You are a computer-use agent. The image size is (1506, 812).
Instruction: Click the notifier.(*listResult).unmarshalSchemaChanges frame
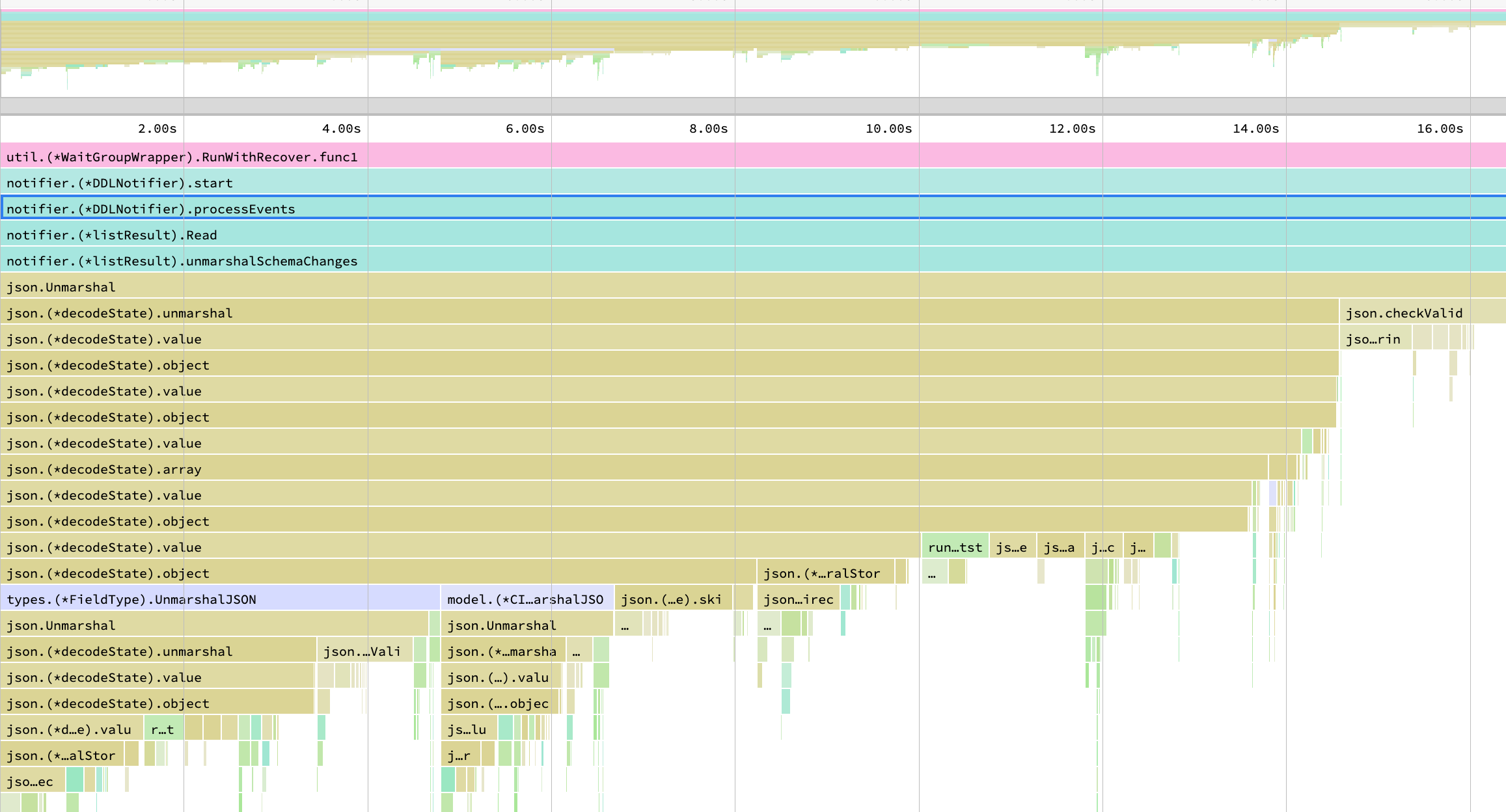(182, 261)
